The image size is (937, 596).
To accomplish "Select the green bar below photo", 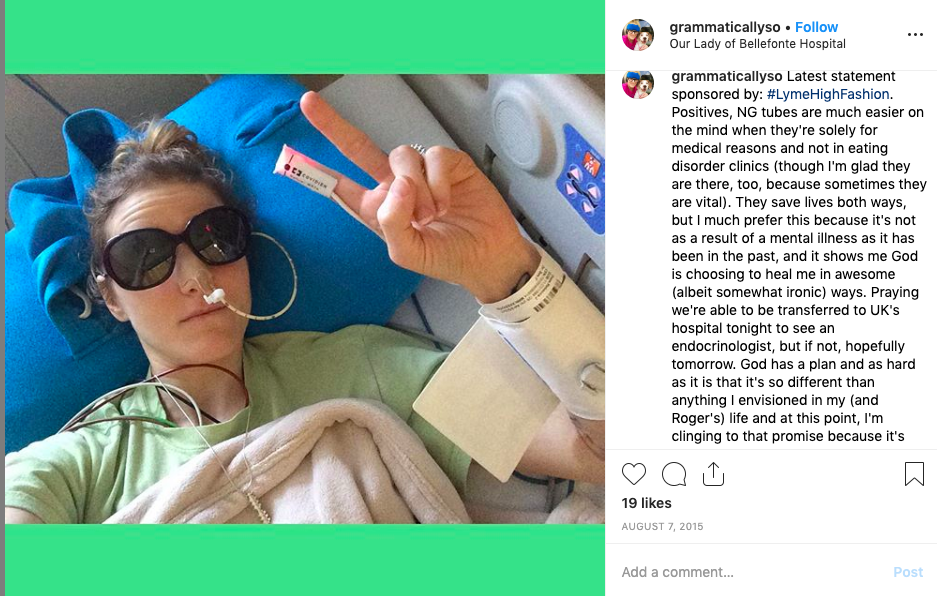I will coord(305,560).
